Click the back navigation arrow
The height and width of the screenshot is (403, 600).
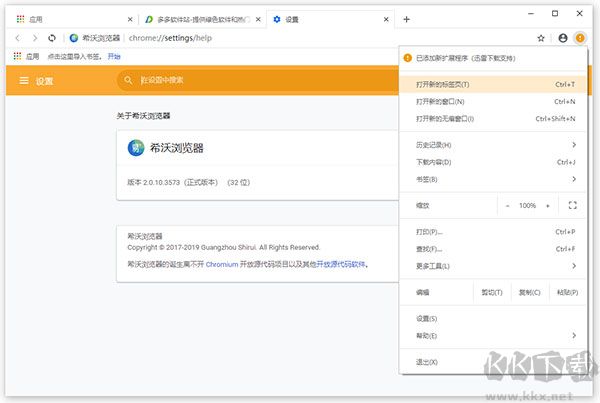pyautogui.click(x=18, y=38)
